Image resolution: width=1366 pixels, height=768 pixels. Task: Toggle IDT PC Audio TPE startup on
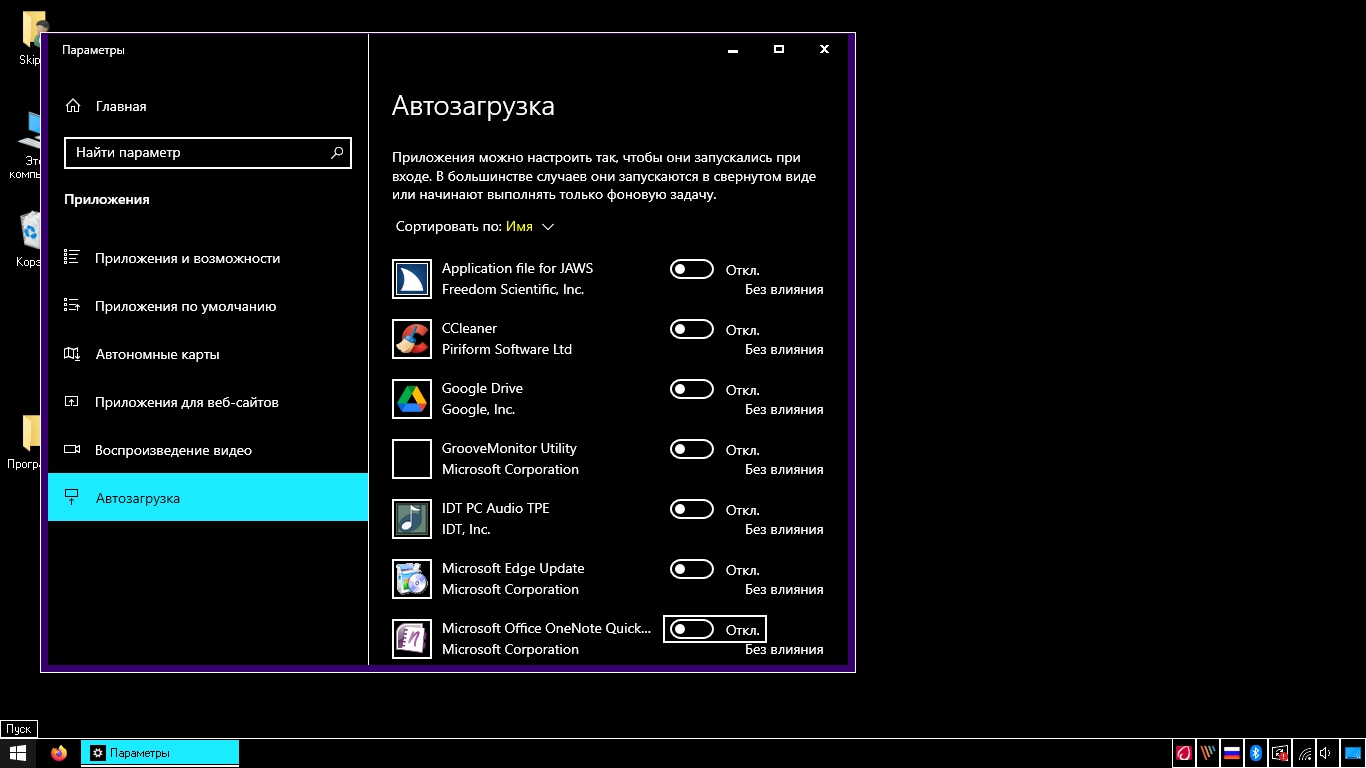point(692,509)
